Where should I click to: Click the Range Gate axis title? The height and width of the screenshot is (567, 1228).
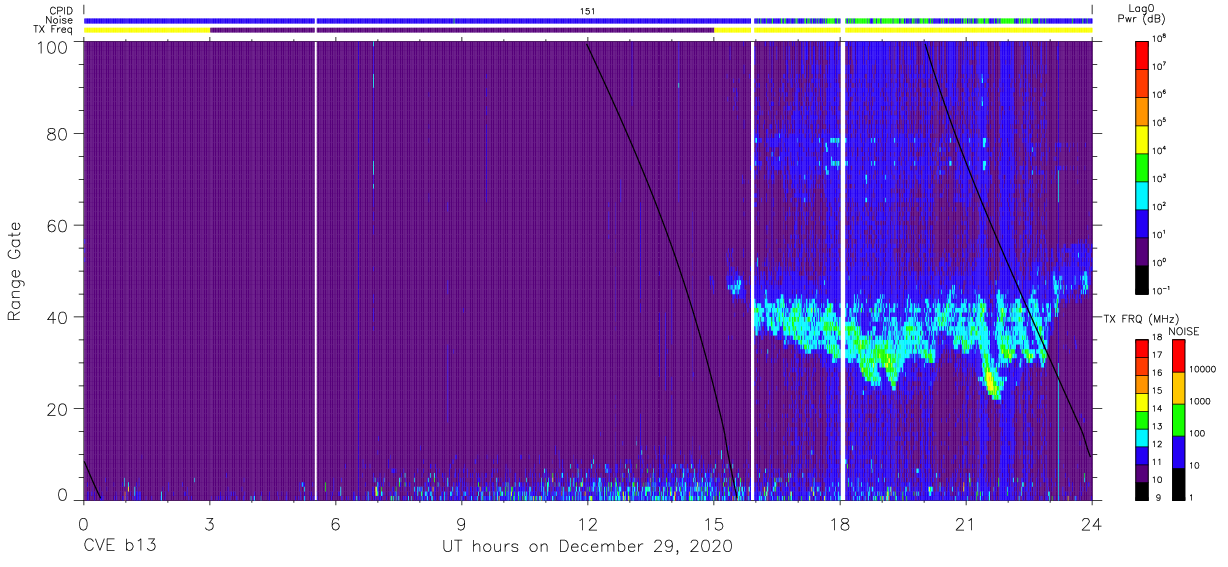15,272
